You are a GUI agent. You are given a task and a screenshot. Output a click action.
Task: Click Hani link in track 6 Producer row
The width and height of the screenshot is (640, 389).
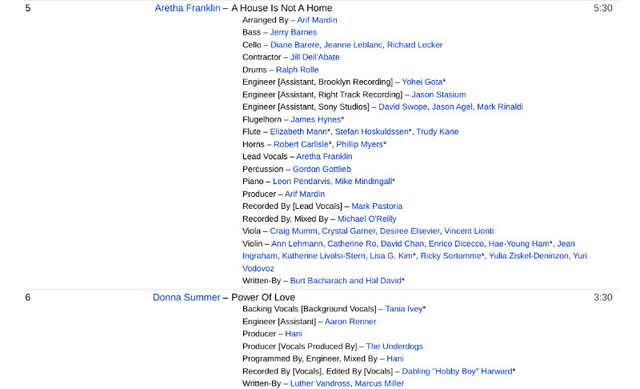(x=293, y=334)
